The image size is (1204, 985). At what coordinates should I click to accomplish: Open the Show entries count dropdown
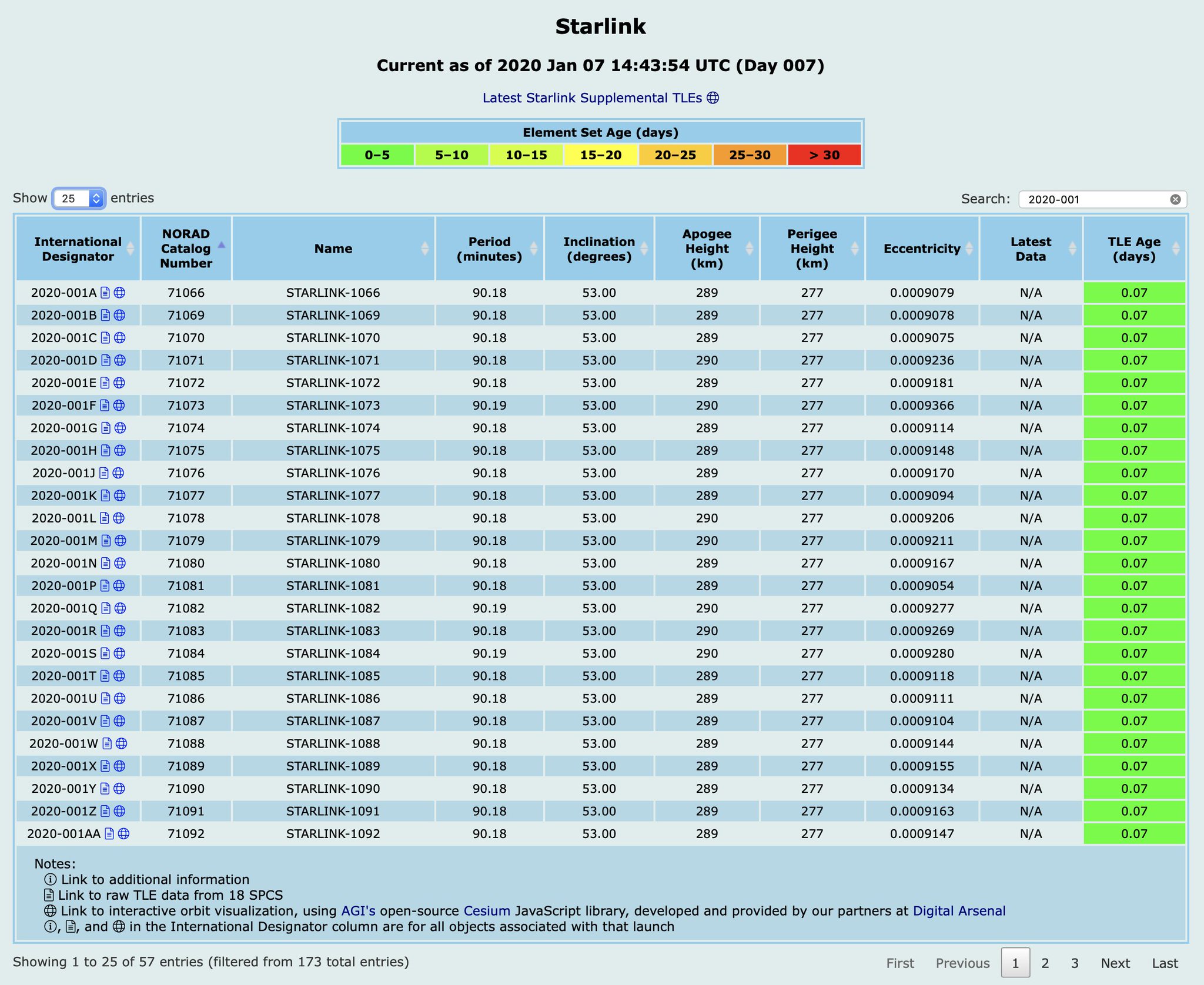point(79,199)
